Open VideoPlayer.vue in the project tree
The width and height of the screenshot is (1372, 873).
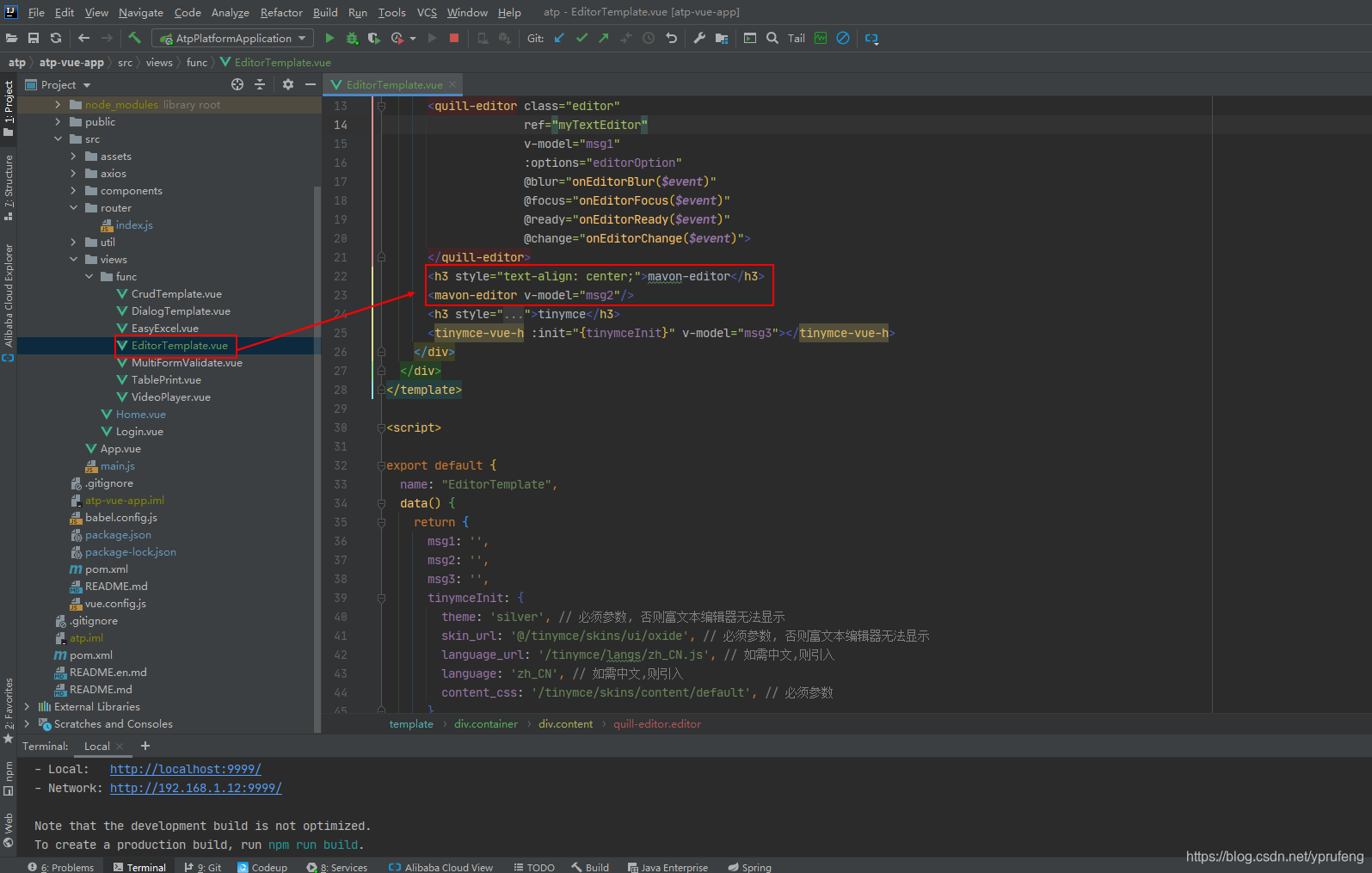point(170,397)
